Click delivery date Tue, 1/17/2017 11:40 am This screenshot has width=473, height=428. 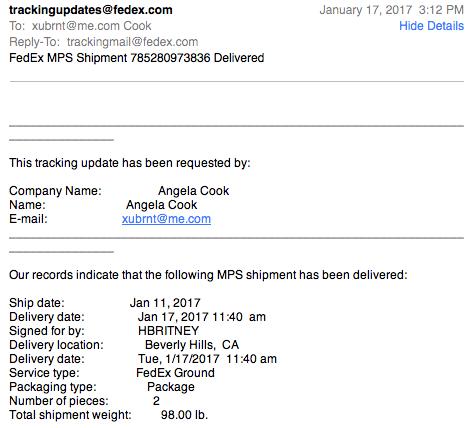207,359
